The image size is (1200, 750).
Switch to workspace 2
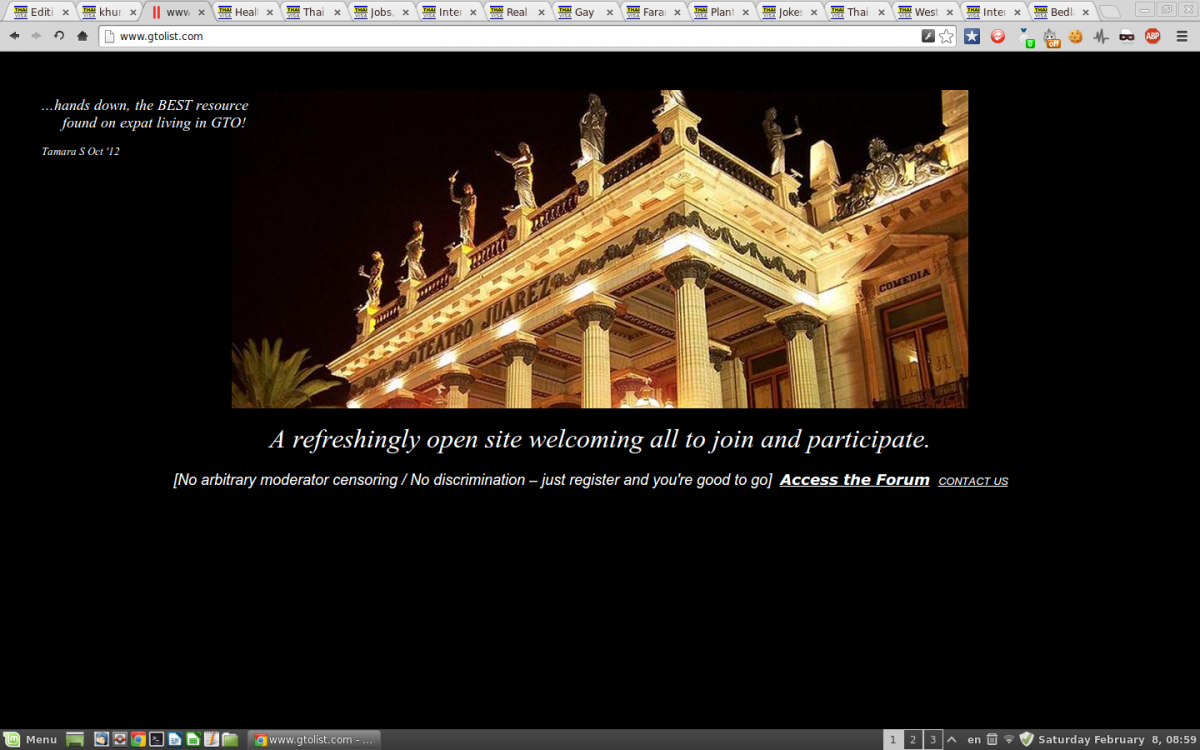913,740
